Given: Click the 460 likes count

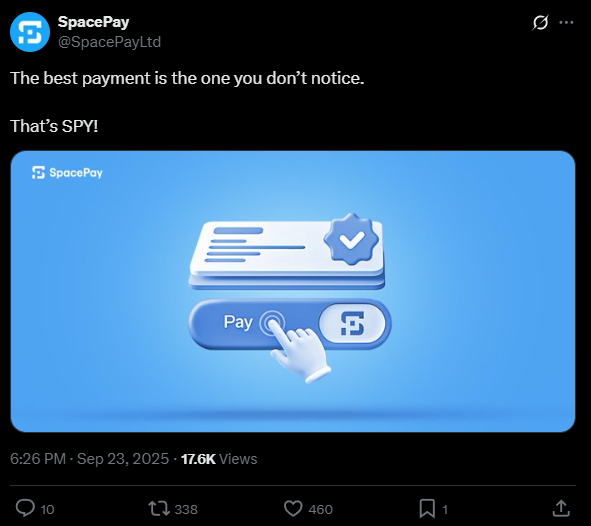Looking at the screenshot, I should pos(320,509).
